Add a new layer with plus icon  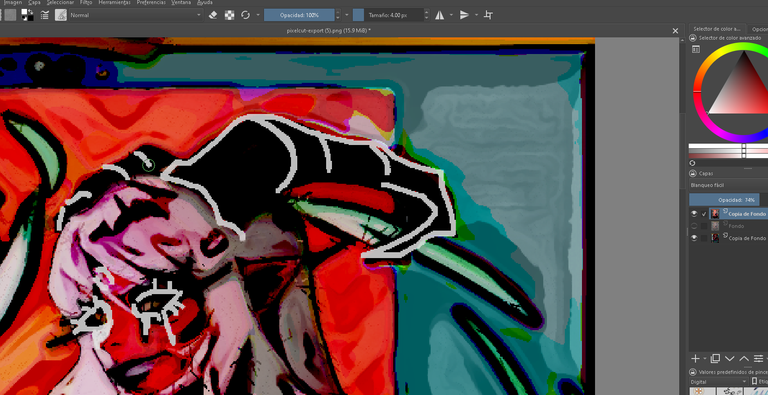point(695,359)
